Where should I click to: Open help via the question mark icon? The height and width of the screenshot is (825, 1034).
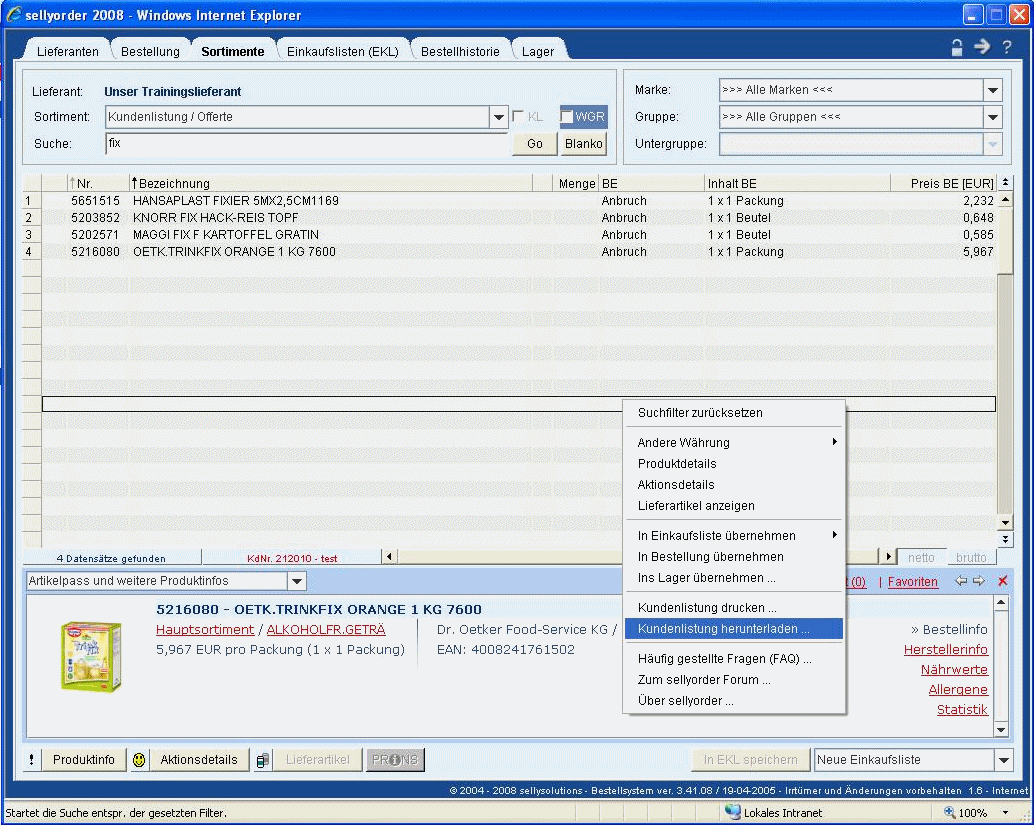1007,47
